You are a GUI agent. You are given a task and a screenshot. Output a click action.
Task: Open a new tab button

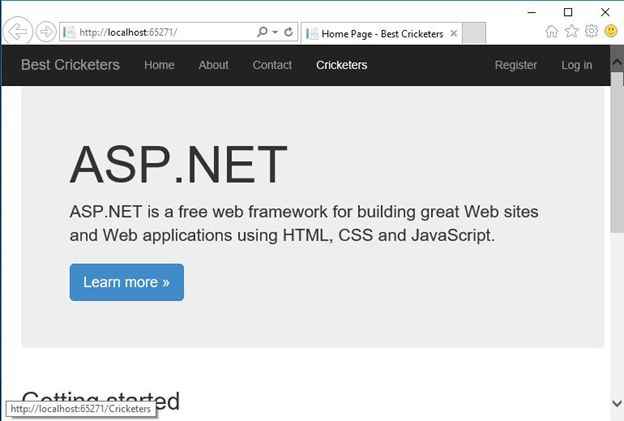[474, 33]
